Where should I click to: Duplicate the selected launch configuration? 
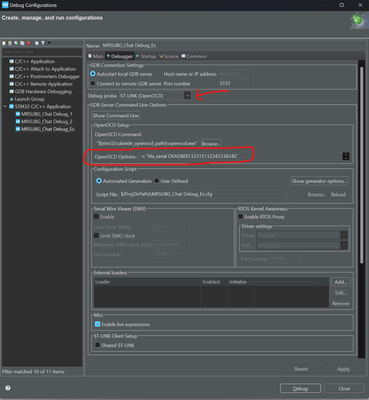point(22,43)
